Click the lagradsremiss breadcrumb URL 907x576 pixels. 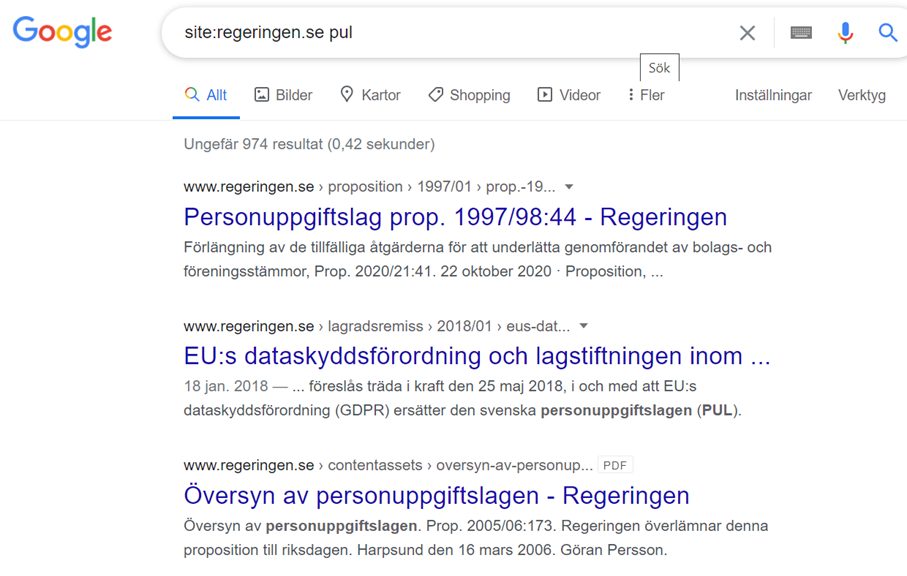[377, 326]
